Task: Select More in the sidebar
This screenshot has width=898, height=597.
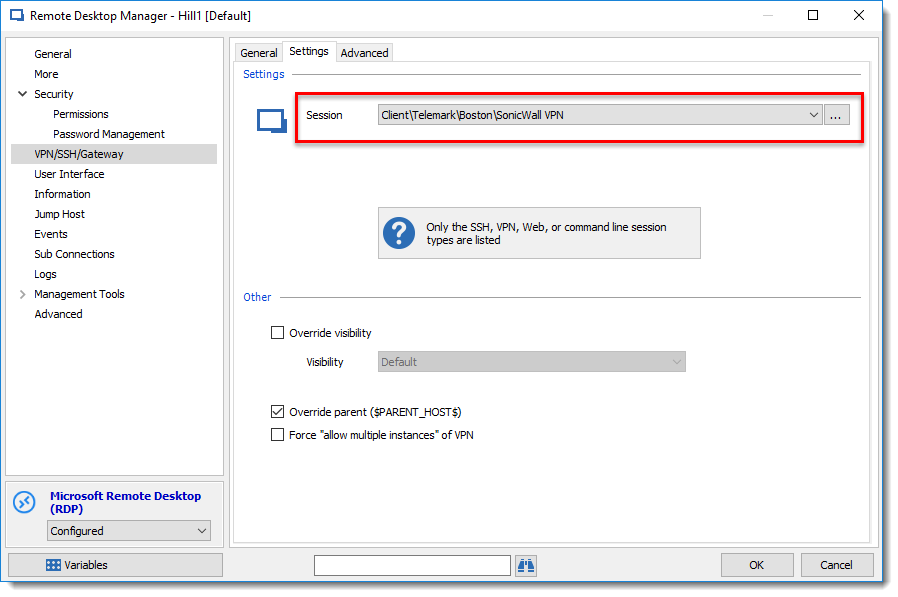Action: tap(46, 74)
